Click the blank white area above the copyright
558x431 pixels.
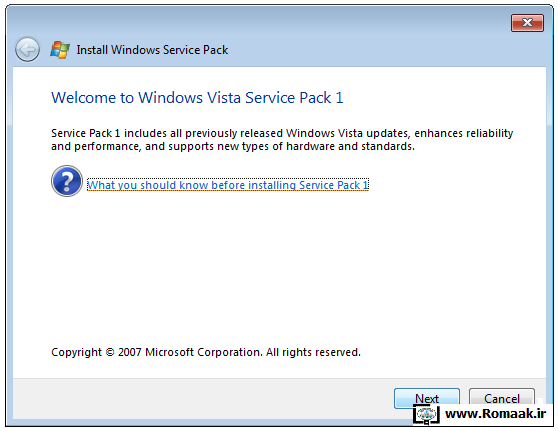[279, 270]
